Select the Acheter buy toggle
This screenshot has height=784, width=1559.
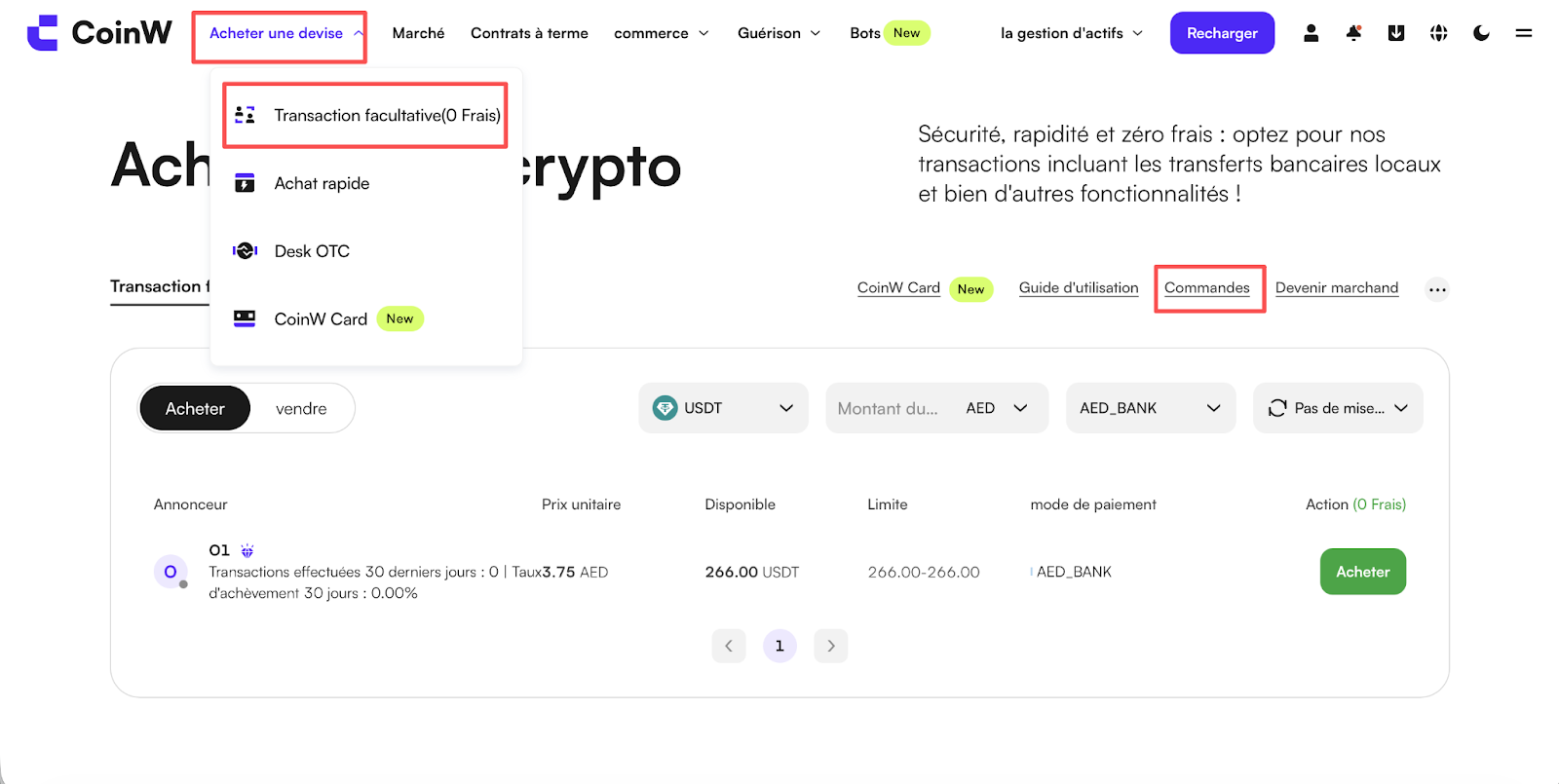195,409
